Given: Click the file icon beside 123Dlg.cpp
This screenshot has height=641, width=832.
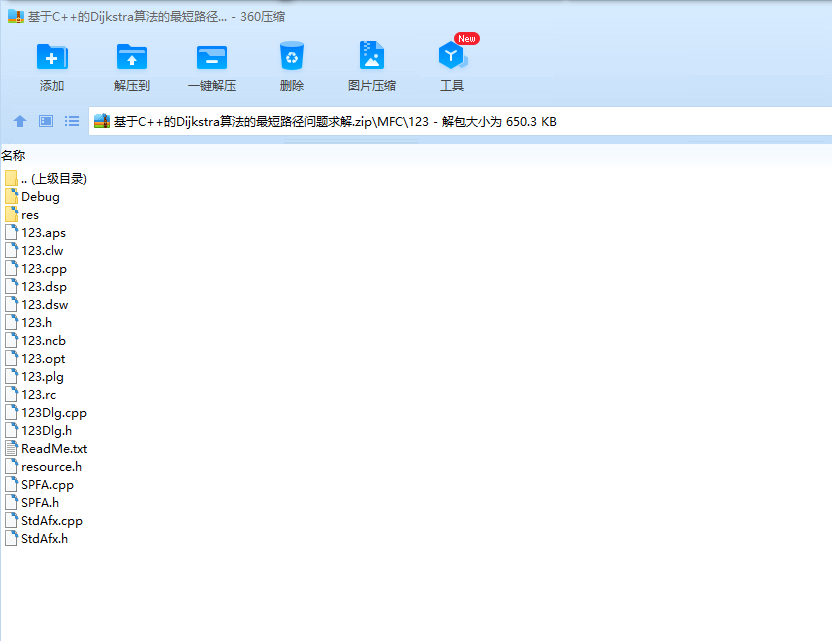Looking at the screenshot, I should [11, 412].
